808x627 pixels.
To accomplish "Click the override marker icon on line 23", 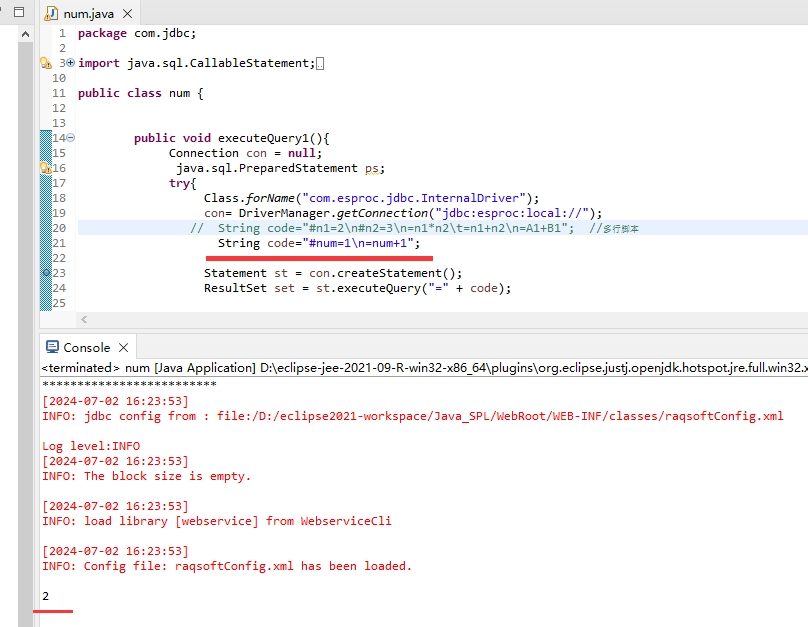I will coord(45,273).
